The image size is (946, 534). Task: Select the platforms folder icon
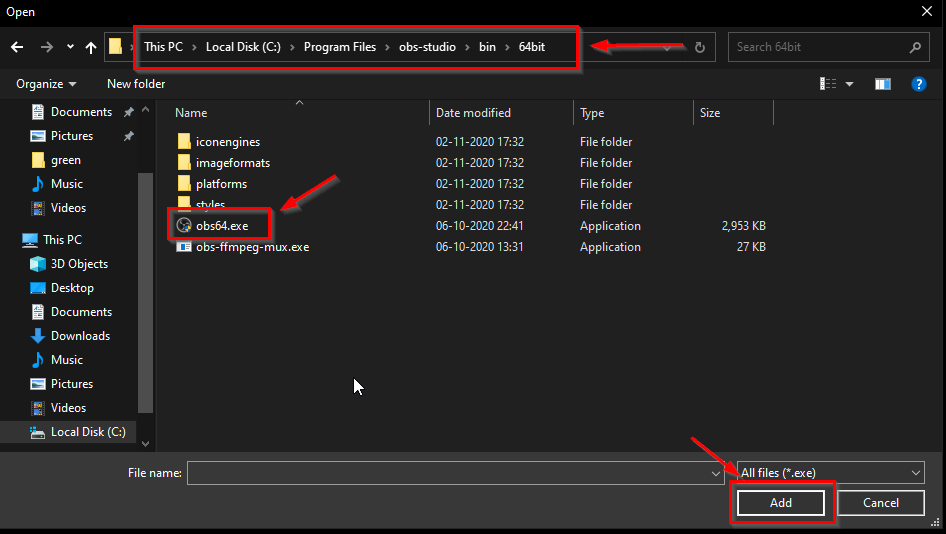coord(184,183)
